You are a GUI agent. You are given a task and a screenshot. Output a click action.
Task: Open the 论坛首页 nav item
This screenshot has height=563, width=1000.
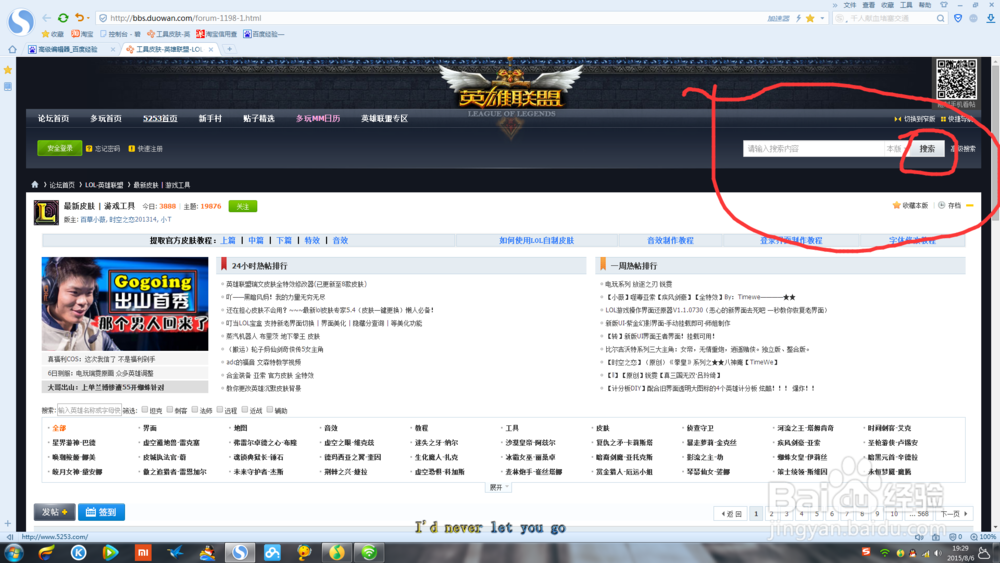click(x=53, y=119)
